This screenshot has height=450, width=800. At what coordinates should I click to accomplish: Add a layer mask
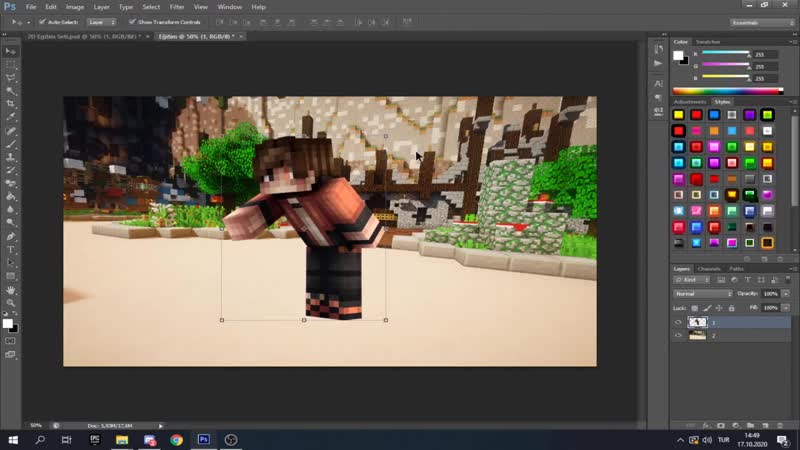coord(721,426)
